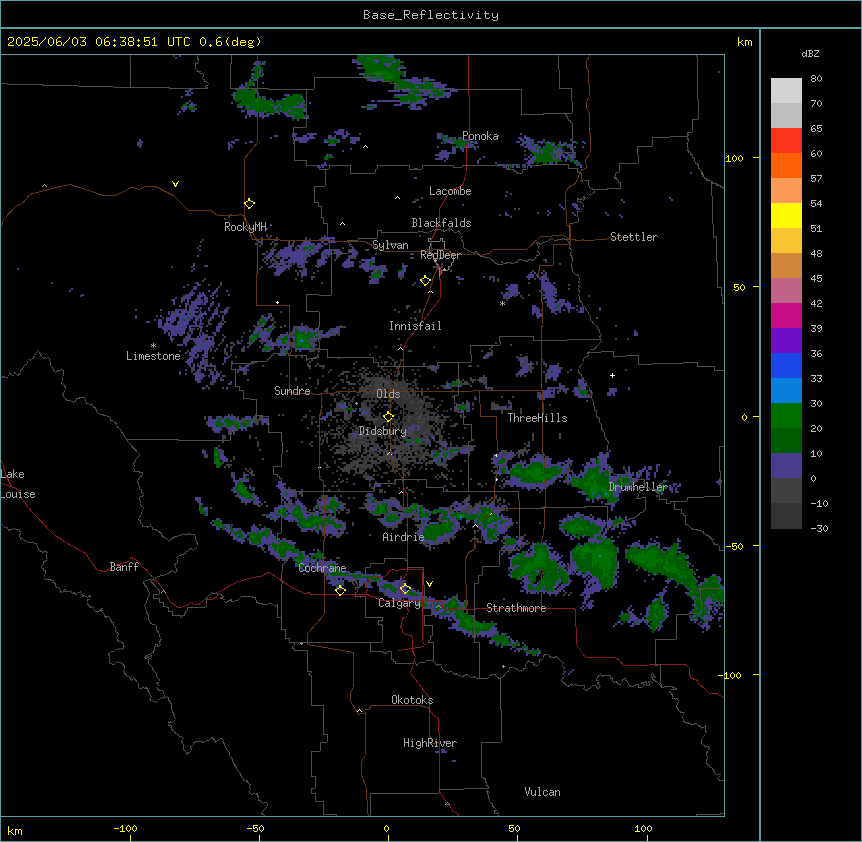Select the violet purple 39-36 dBZ legend band
Viewport: 862px width, 842px height.
coord(786,341)
